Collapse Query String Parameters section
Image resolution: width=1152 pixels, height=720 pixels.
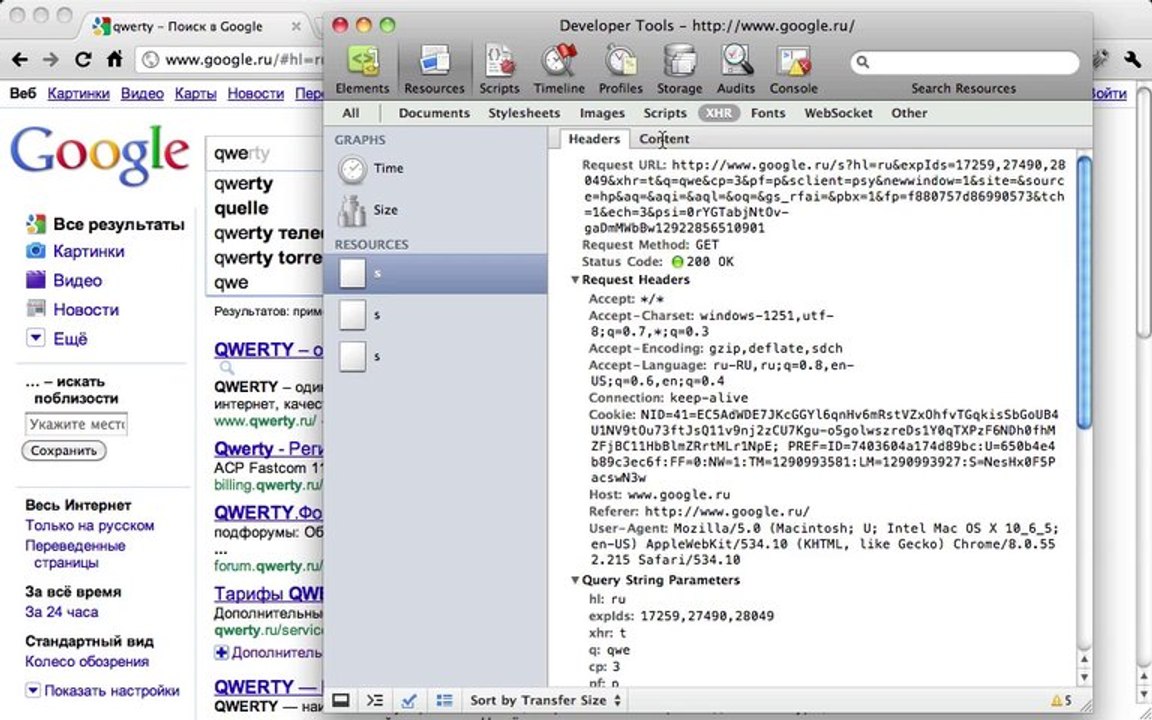(x=575, y=580)
